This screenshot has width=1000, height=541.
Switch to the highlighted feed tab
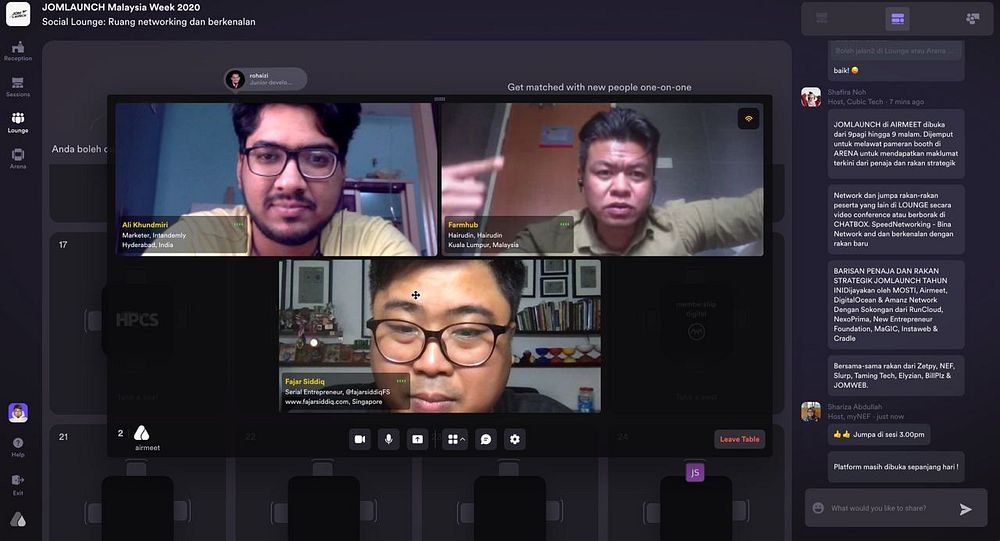(897, 19)
